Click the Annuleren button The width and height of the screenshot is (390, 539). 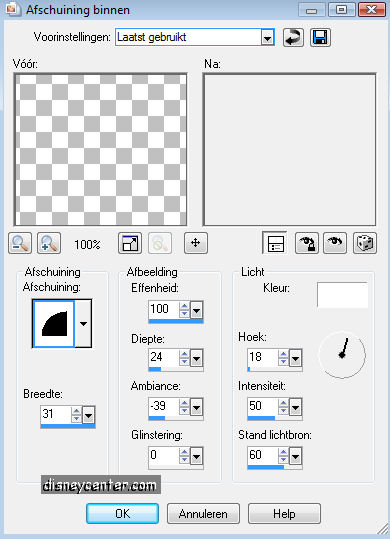click(203, 514)
